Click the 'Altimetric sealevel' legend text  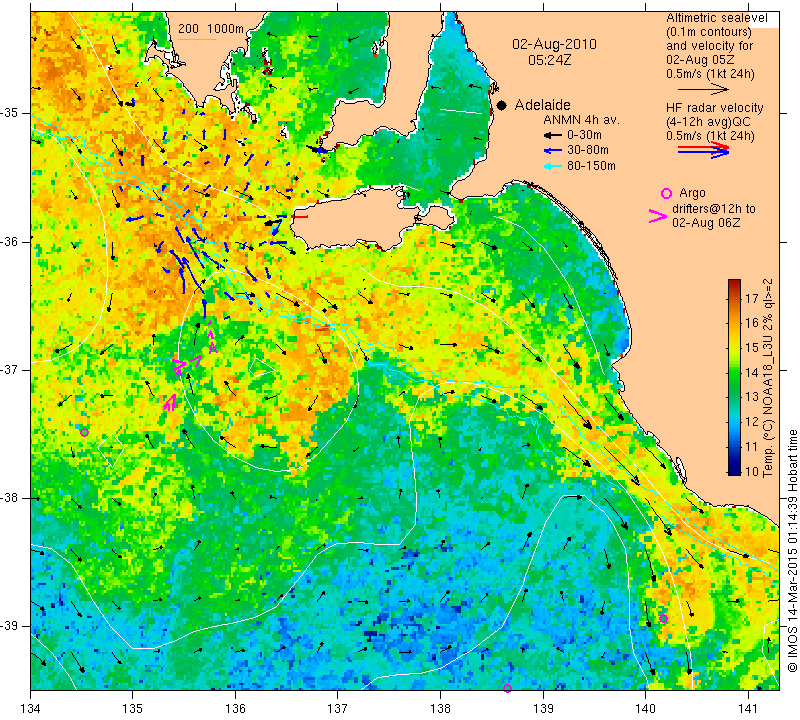point(716,18)
